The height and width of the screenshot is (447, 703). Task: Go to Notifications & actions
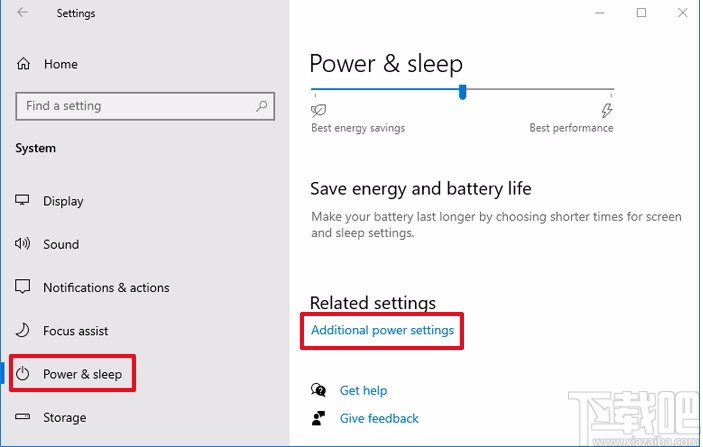point(106,287)
